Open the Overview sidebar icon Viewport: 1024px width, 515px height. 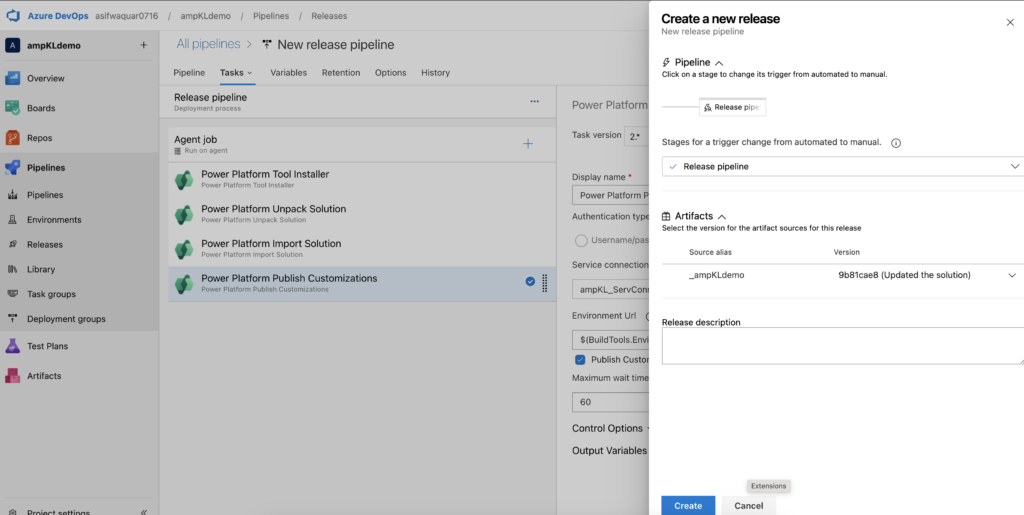pos(12,78)
